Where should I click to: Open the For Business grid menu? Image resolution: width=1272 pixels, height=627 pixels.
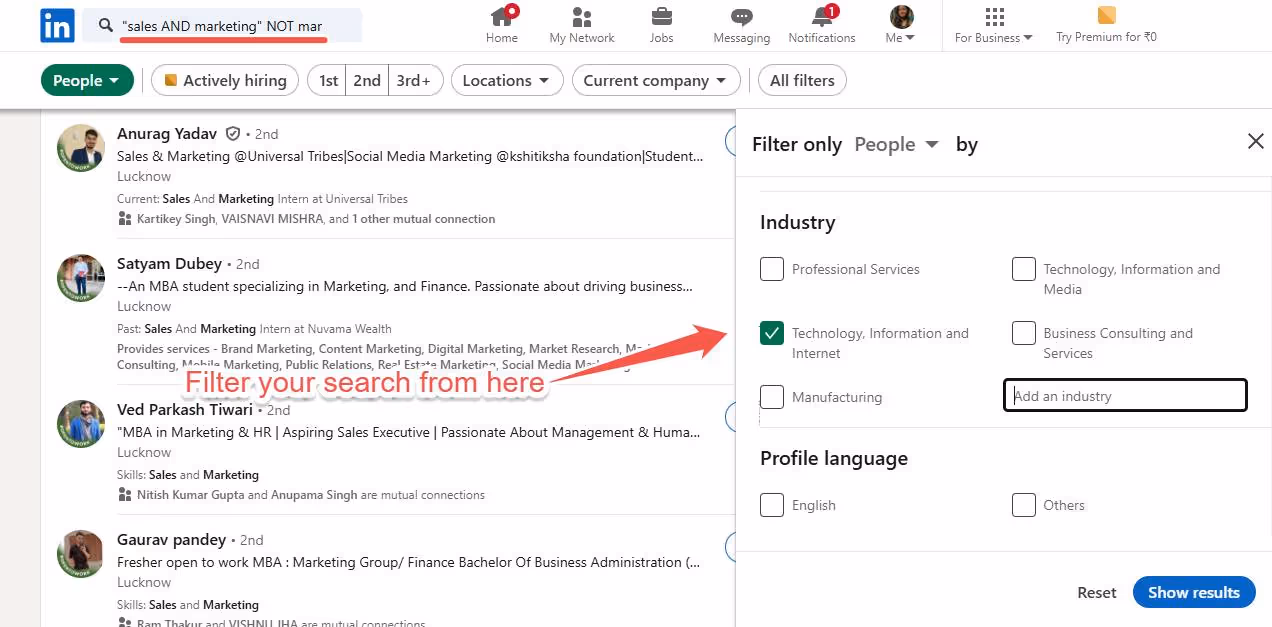993,24
